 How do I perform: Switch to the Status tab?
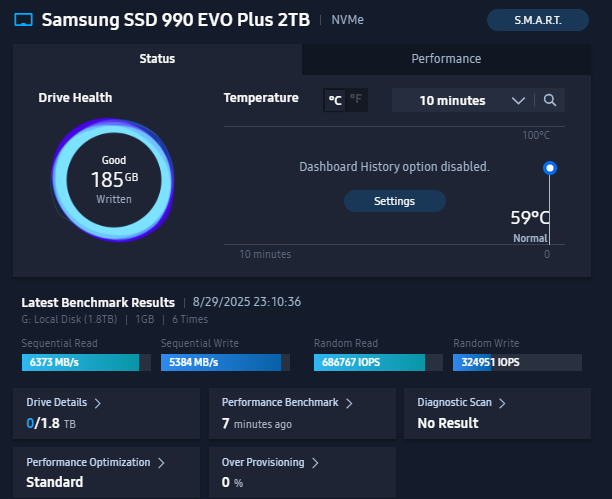pyautogui.click(x=157, y=59)
